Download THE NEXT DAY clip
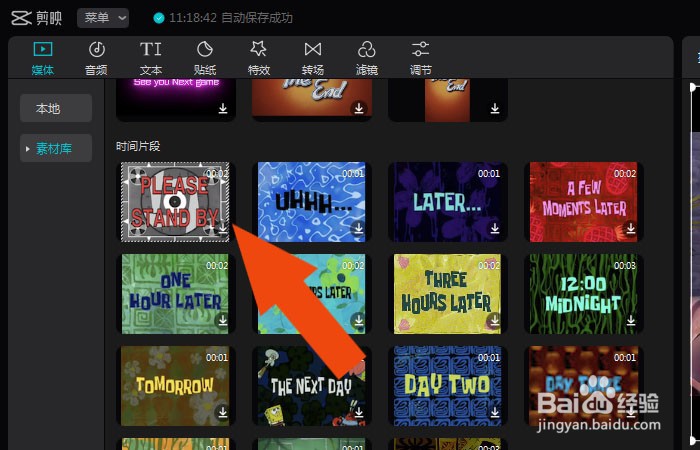 pos(358,412)
